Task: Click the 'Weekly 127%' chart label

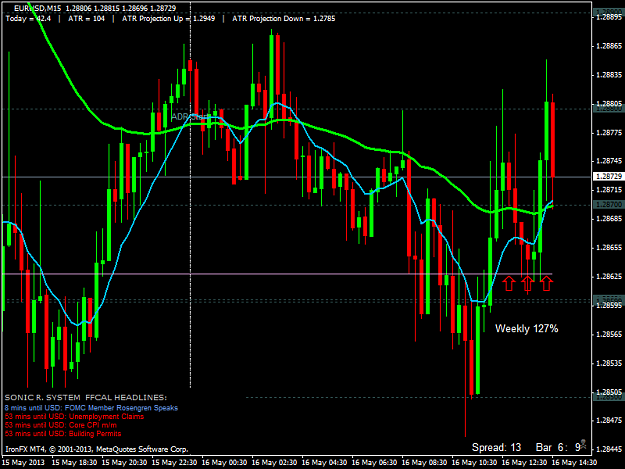Action: pyautogui.click(x=527, y=328)
